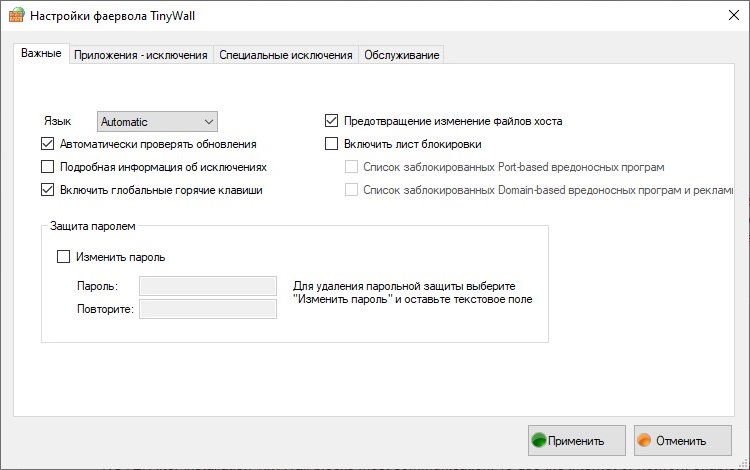Viewport: 750px width, 470px height.
Task: Tick the Port-based вредоносных програм list checkbox
Action: [351, 167]
